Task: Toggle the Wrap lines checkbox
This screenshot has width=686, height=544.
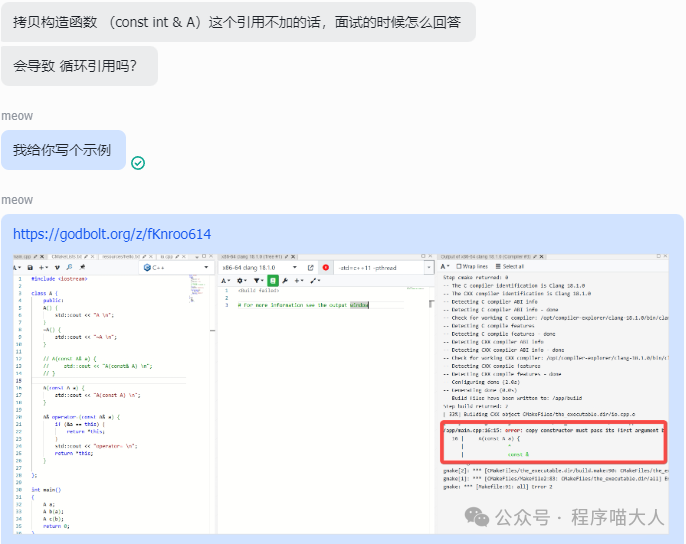Action: (x=472, y=267)
